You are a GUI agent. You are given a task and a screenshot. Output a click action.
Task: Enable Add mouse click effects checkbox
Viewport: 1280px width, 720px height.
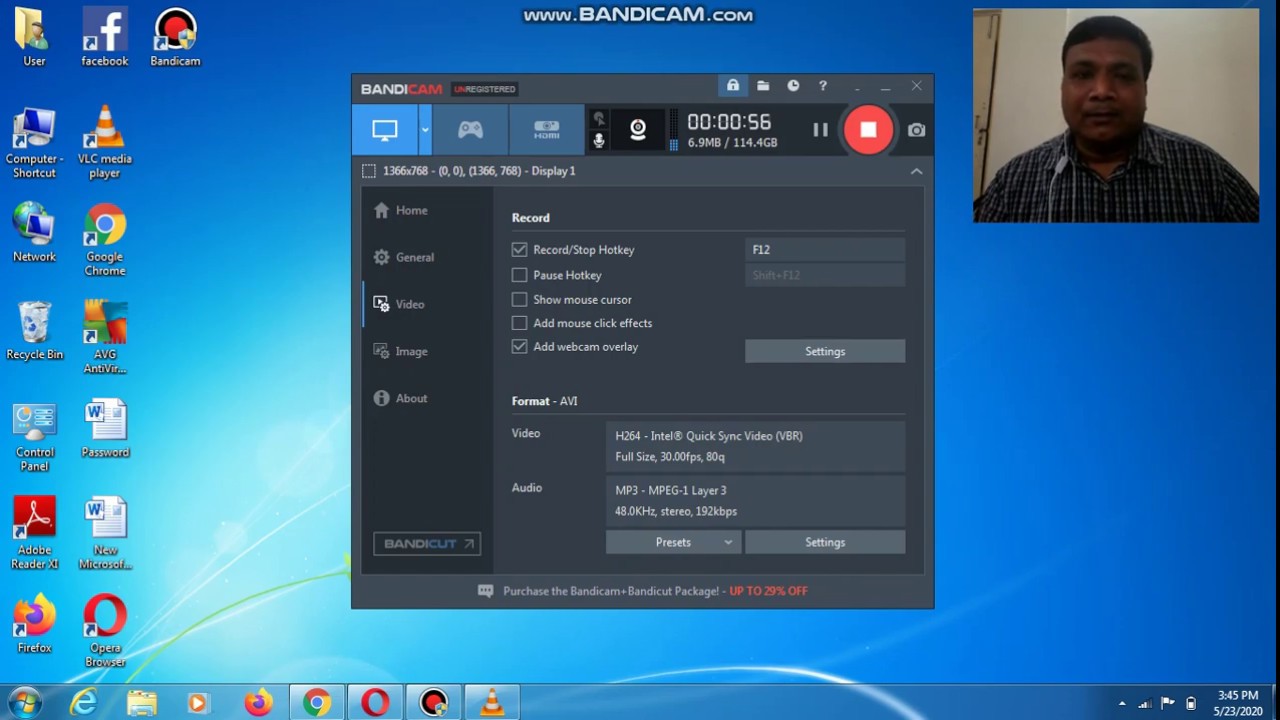click(x=519, y=323)
